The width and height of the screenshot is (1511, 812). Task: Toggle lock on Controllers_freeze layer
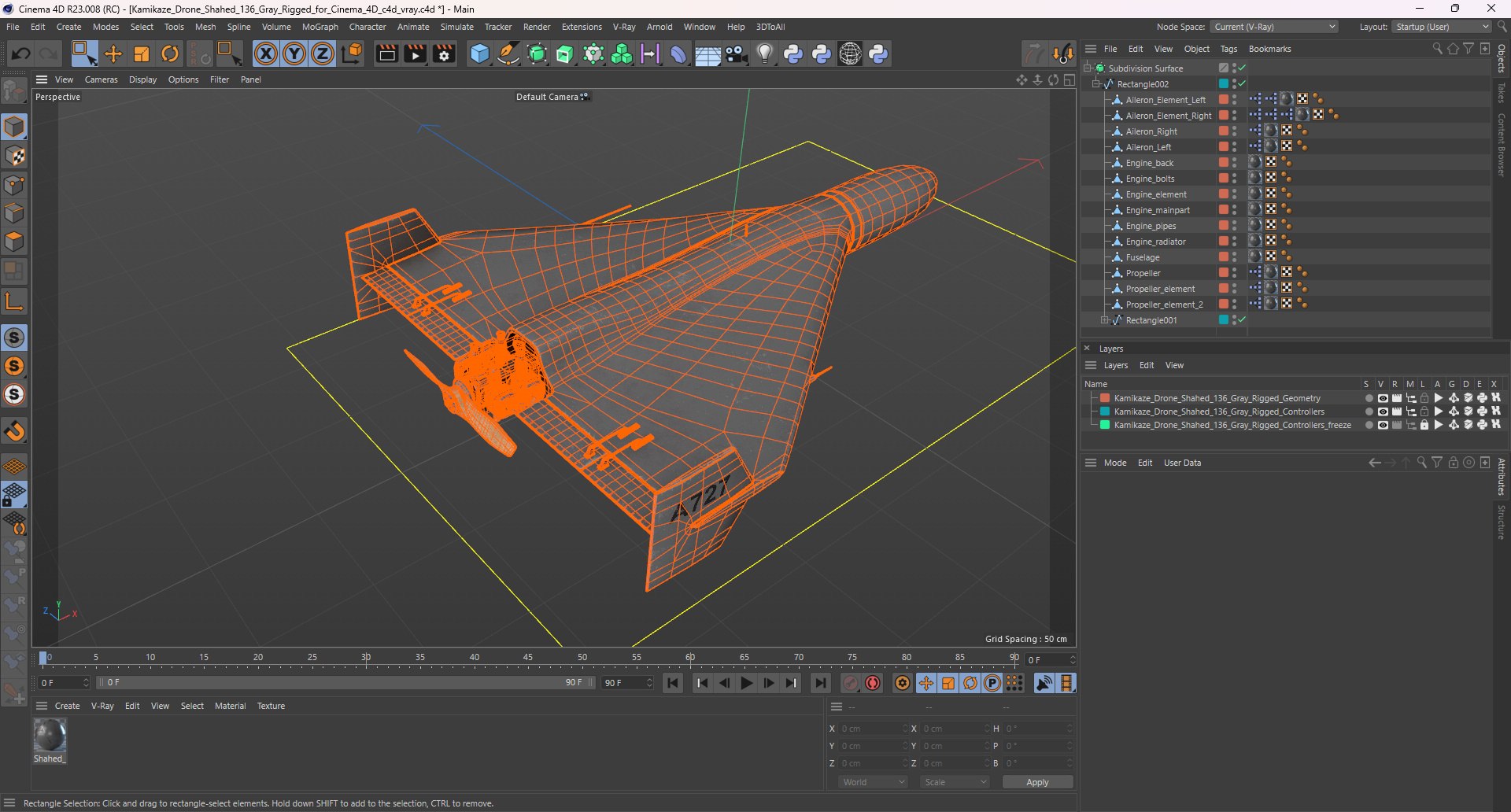click(1424, 425)
